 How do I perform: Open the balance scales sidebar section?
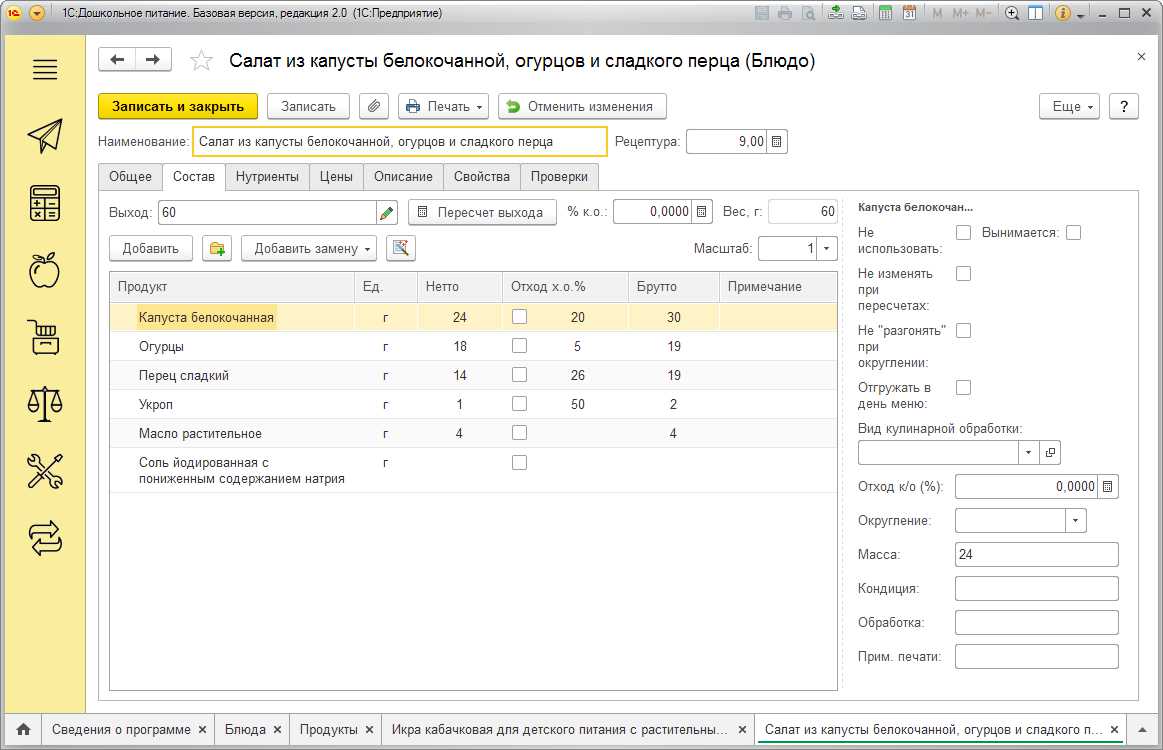(45, 404)
